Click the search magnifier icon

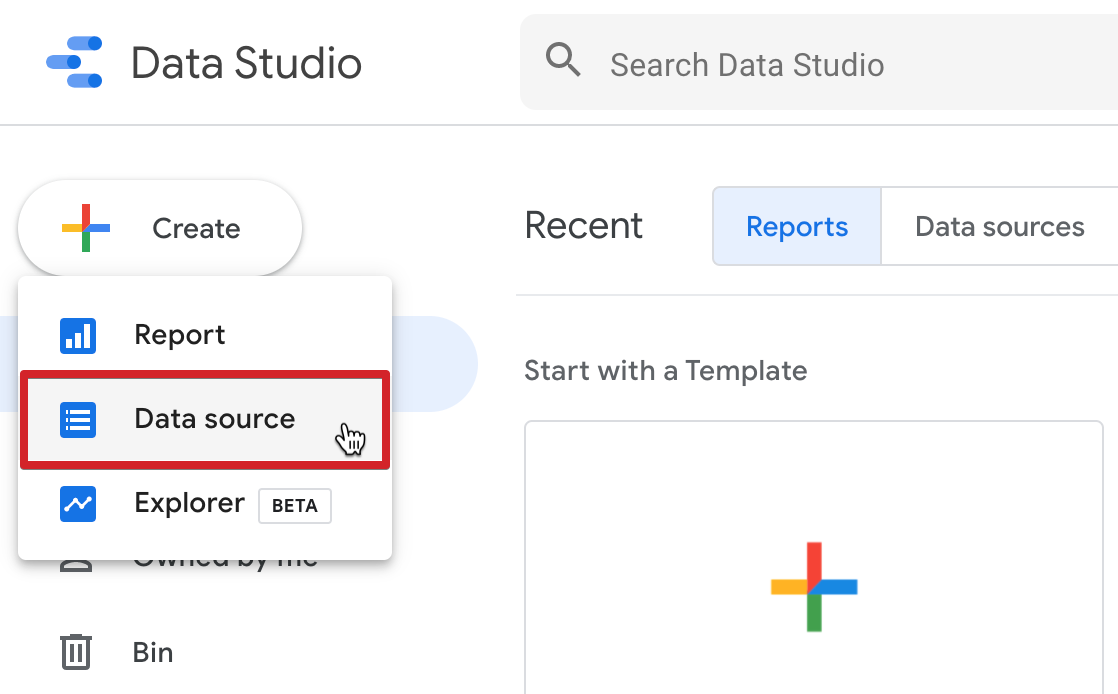563,60
